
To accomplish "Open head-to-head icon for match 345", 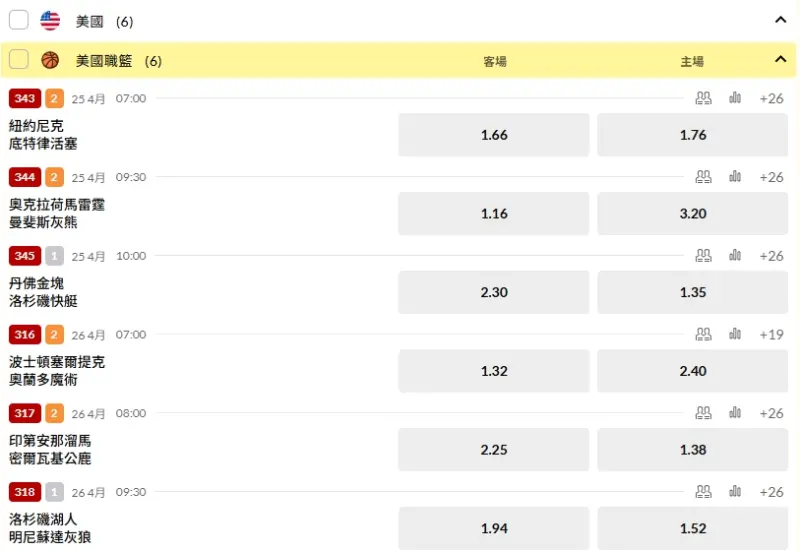I will point(704,255).
